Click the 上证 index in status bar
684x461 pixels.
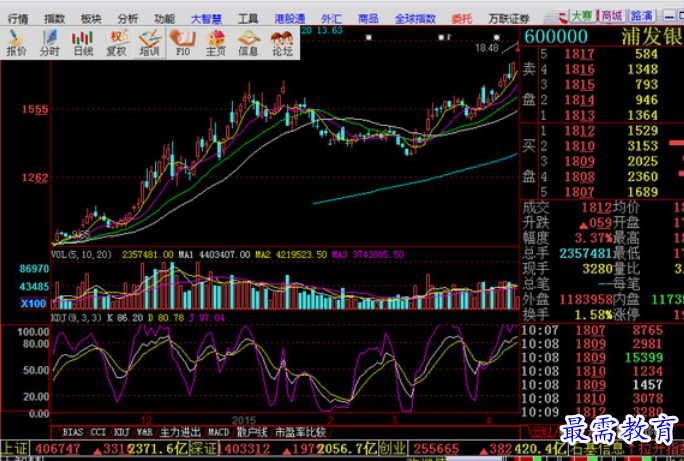tap(14, 448)
